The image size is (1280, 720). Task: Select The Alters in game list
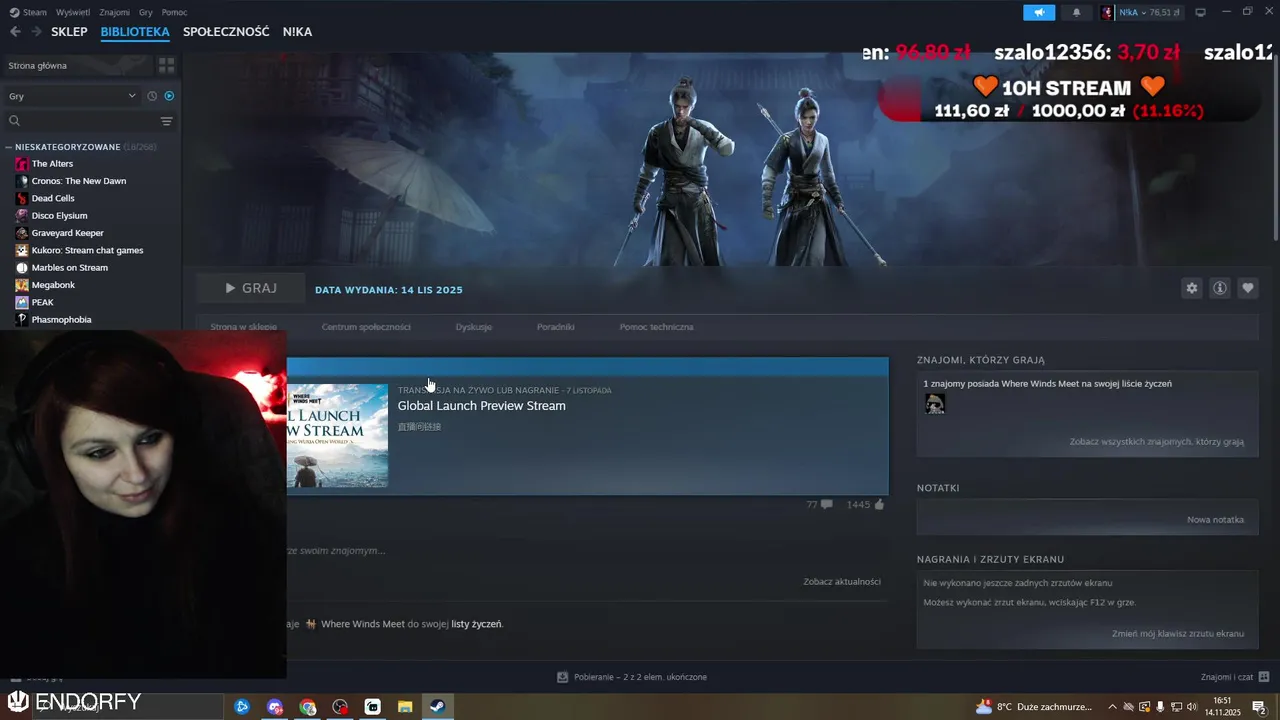tap(52, 164)
